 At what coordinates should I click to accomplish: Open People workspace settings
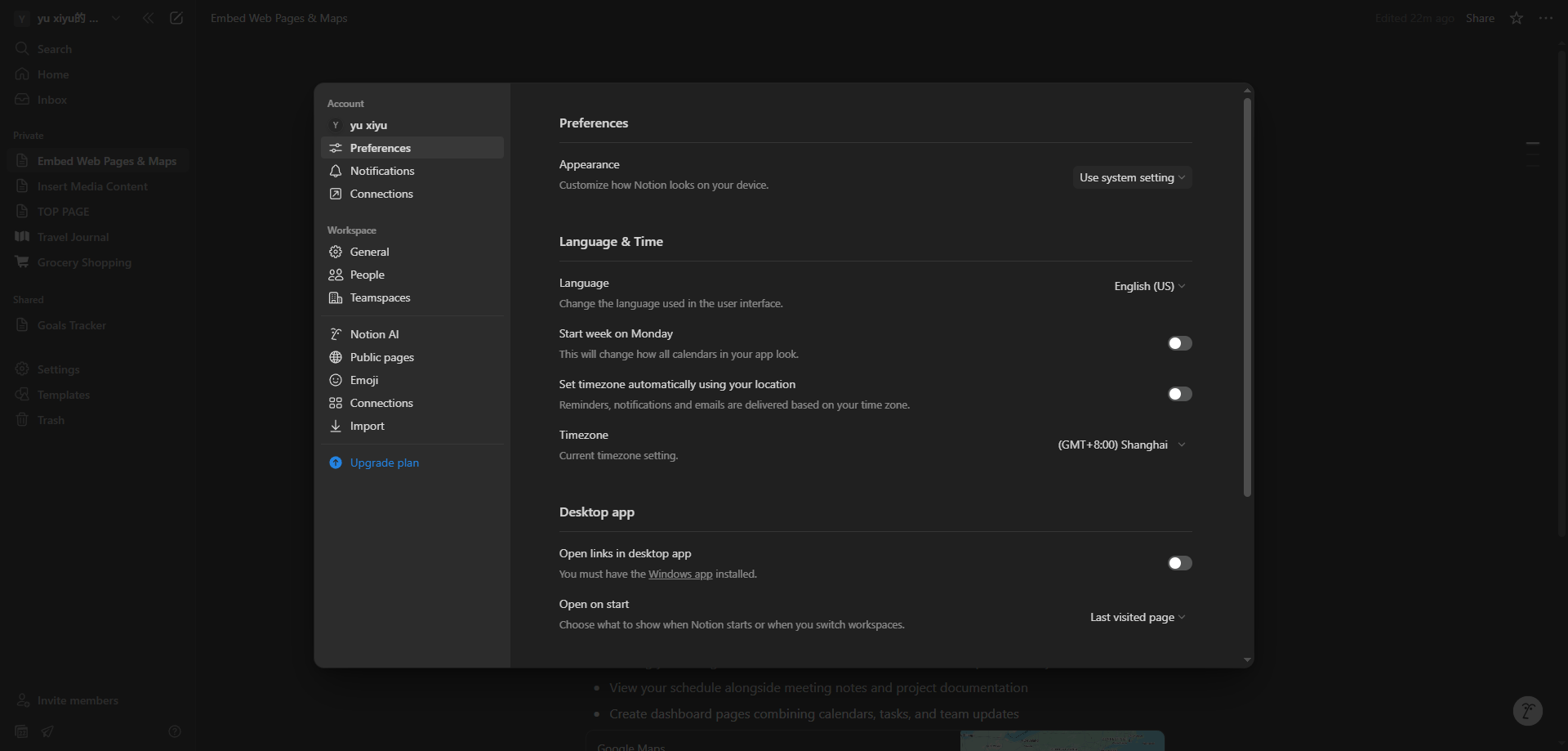(x=412, y=275)
